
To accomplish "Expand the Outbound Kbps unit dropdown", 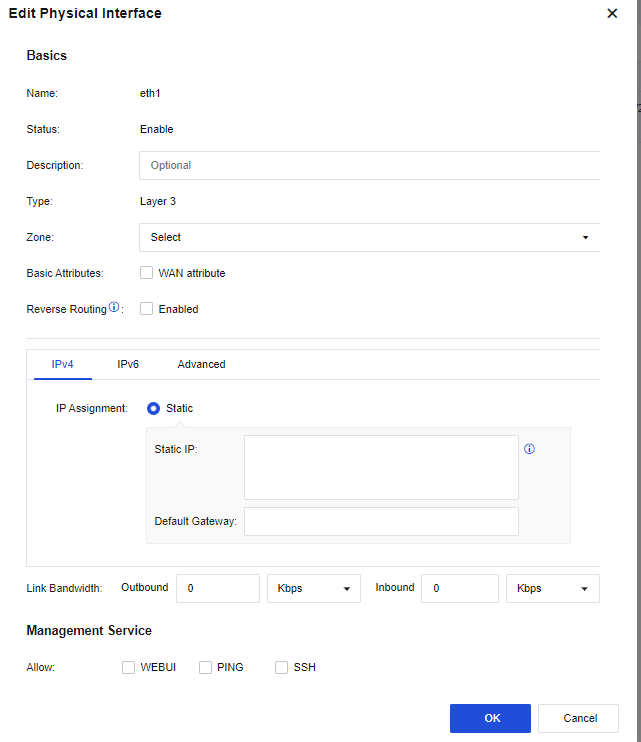I will pyautogui.click(x=313, y=588).
